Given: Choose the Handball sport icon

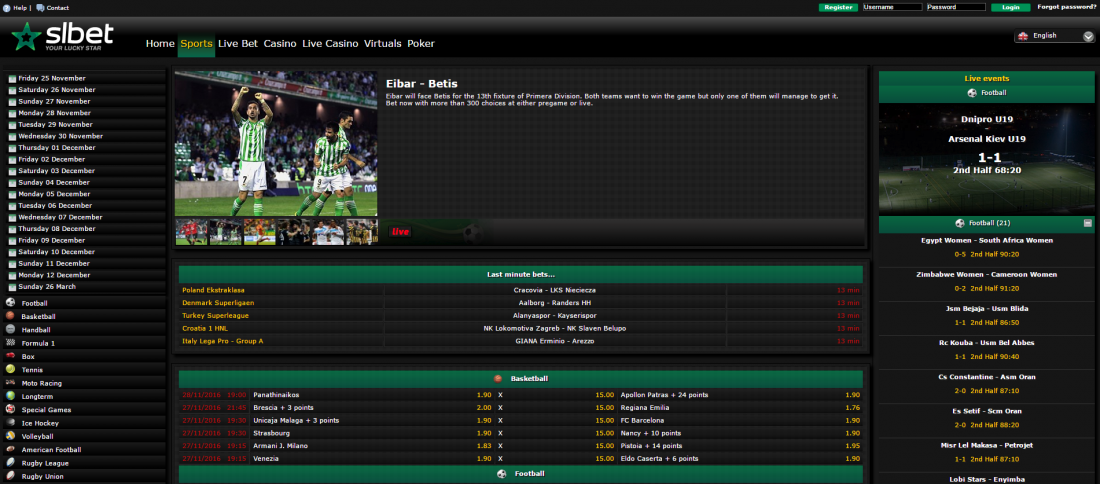Looking at the screenshot, I should pyautogui.click(x=11, y=330).
